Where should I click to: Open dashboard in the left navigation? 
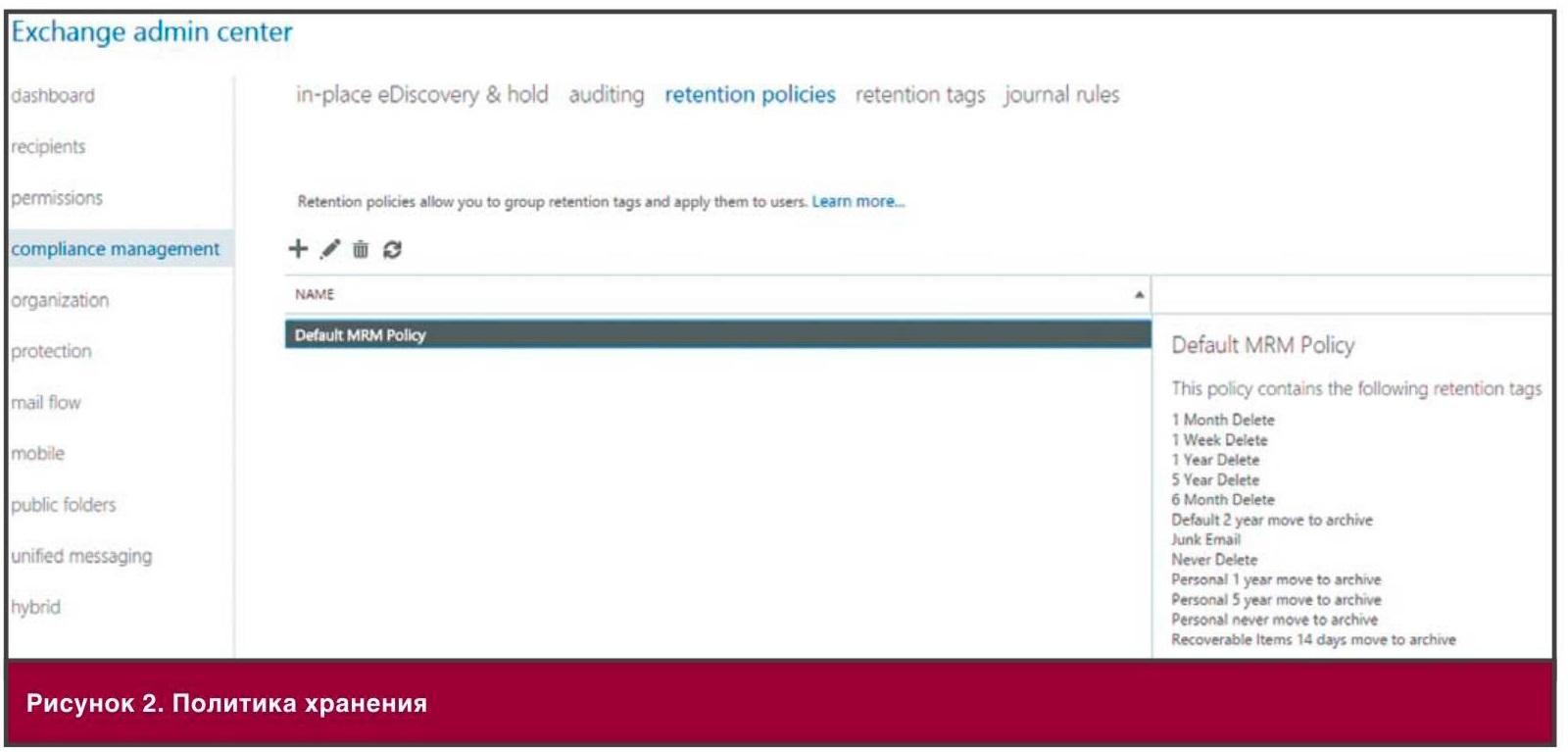53,95
